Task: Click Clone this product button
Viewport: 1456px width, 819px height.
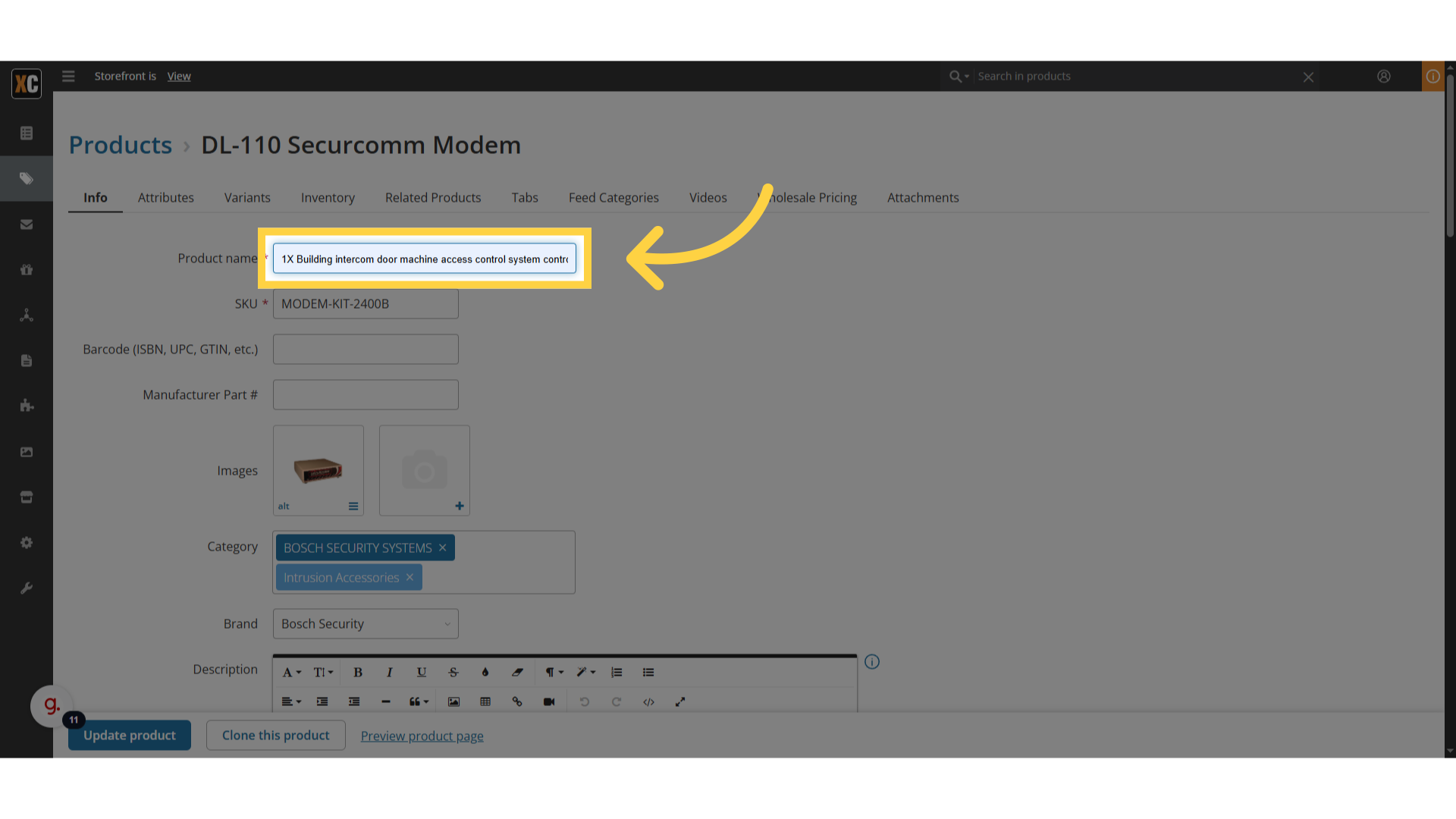Action: pyautogui.click(x=276, y=736)
